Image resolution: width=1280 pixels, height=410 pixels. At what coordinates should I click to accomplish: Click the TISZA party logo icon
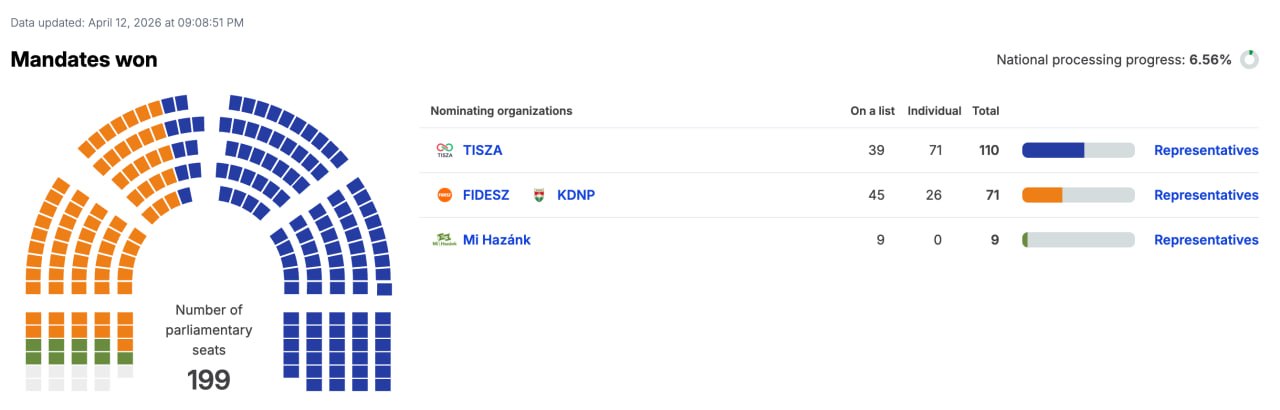pos(445,150)
